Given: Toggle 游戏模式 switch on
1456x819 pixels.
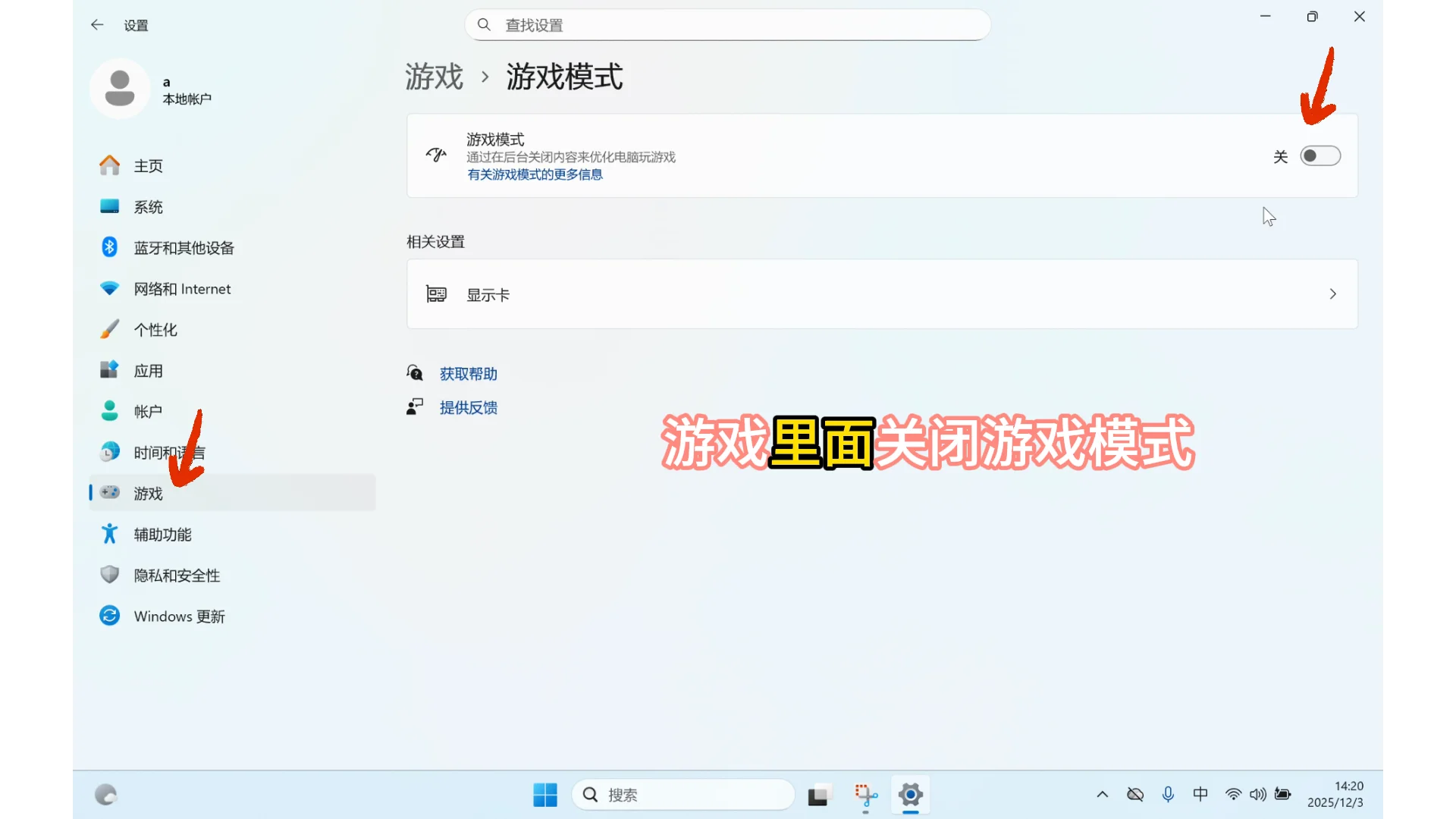Looking at the screenshot, I should [x=1319, y=155].
